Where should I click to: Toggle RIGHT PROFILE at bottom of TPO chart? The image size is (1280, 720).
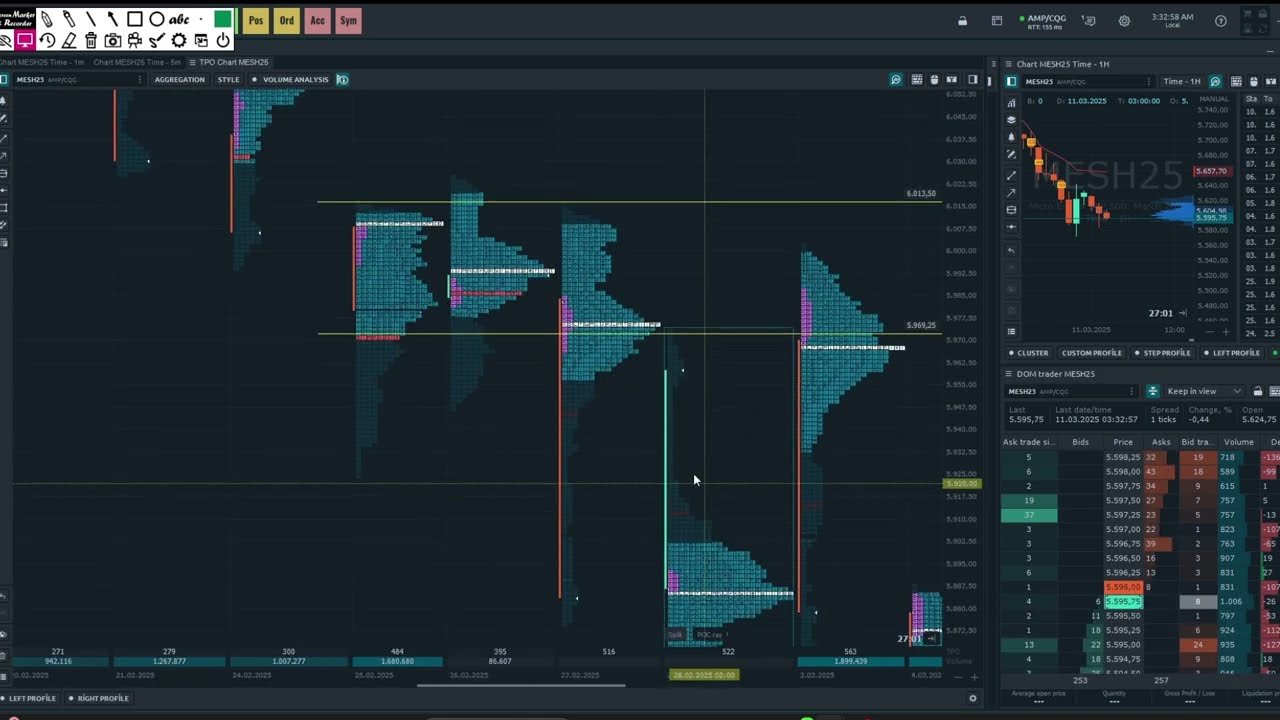click(x=99, y=698)
